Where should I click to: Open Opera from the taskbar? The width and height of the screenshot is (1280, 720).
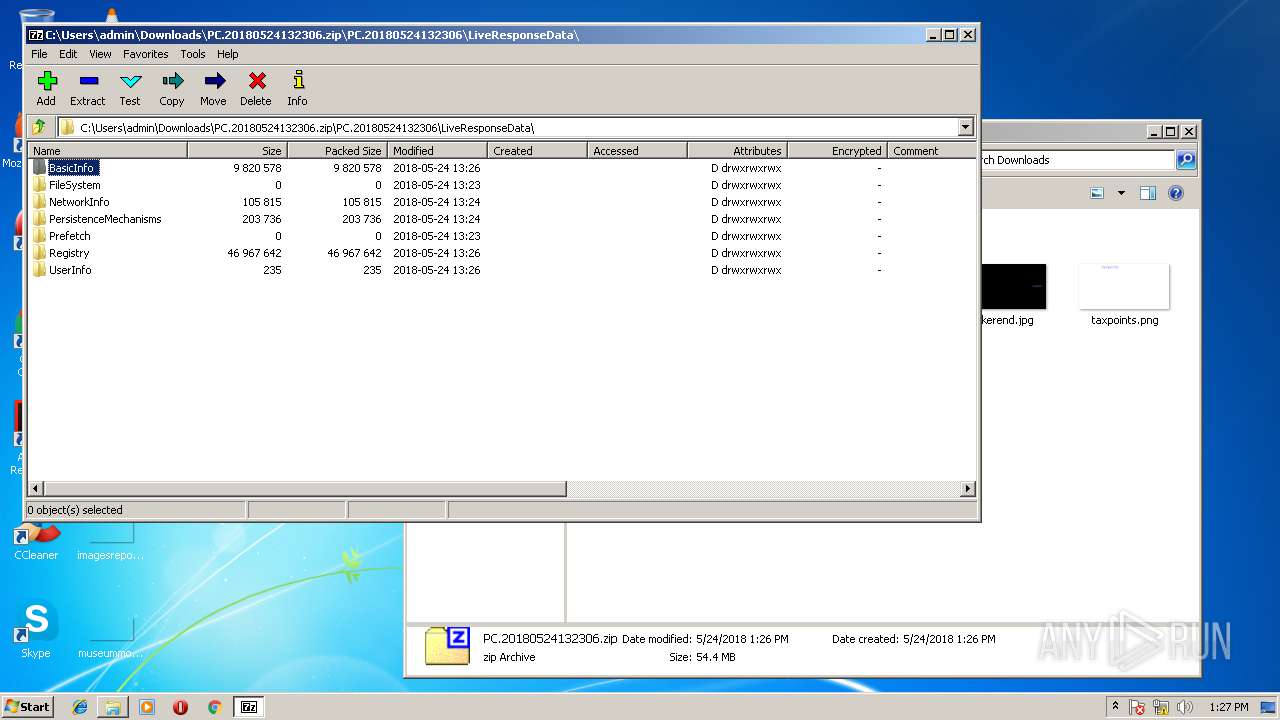pos(180,707)
